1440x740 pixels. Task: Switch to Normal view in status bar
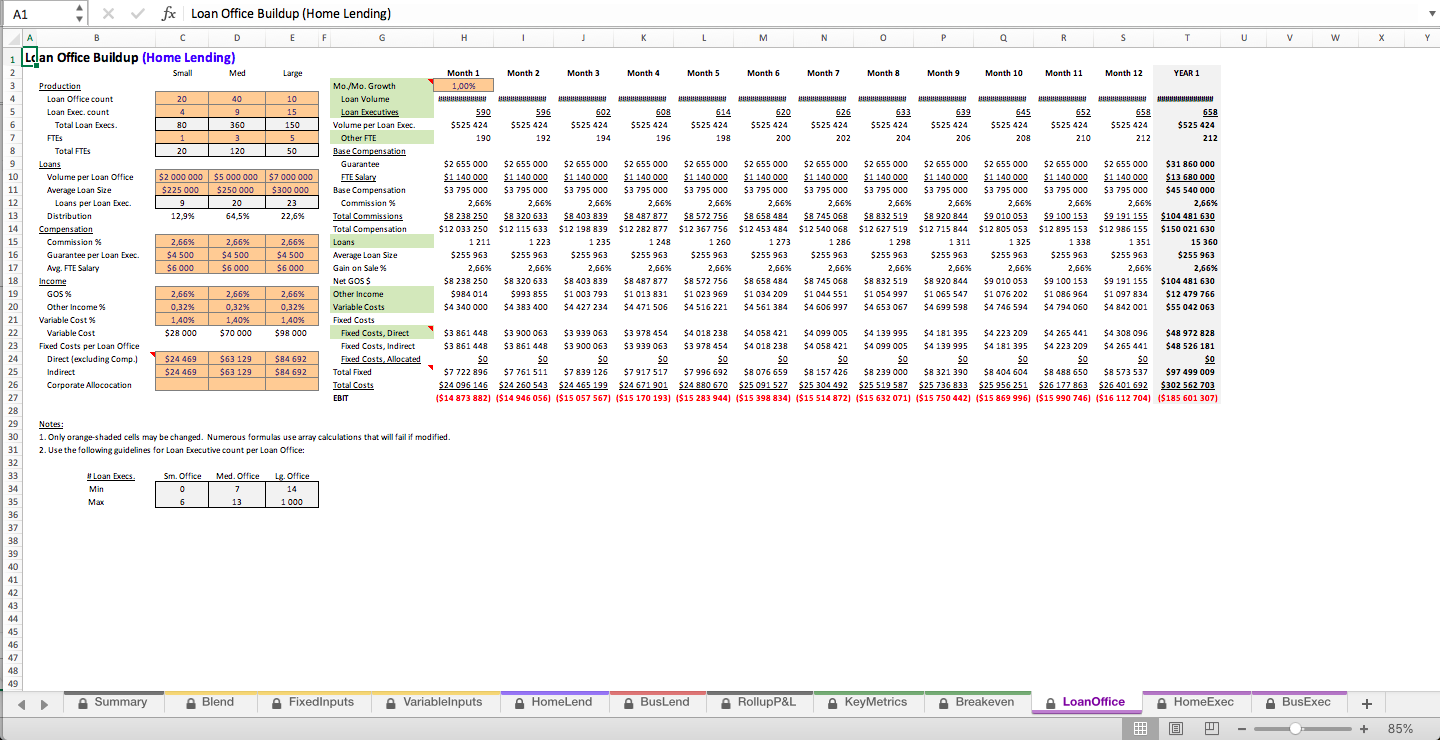point(1140,728)
